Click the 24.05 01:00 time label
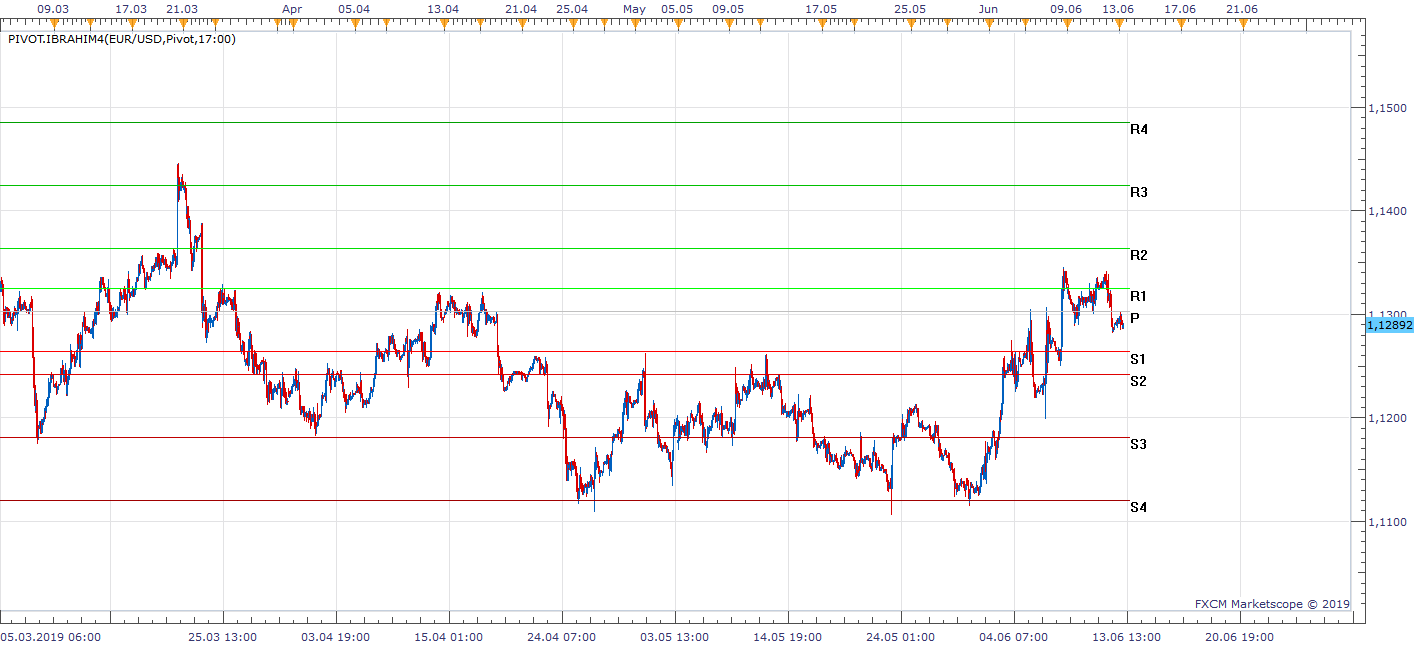The width and height of the screenshot is (1423, 649). coord(901,637)
